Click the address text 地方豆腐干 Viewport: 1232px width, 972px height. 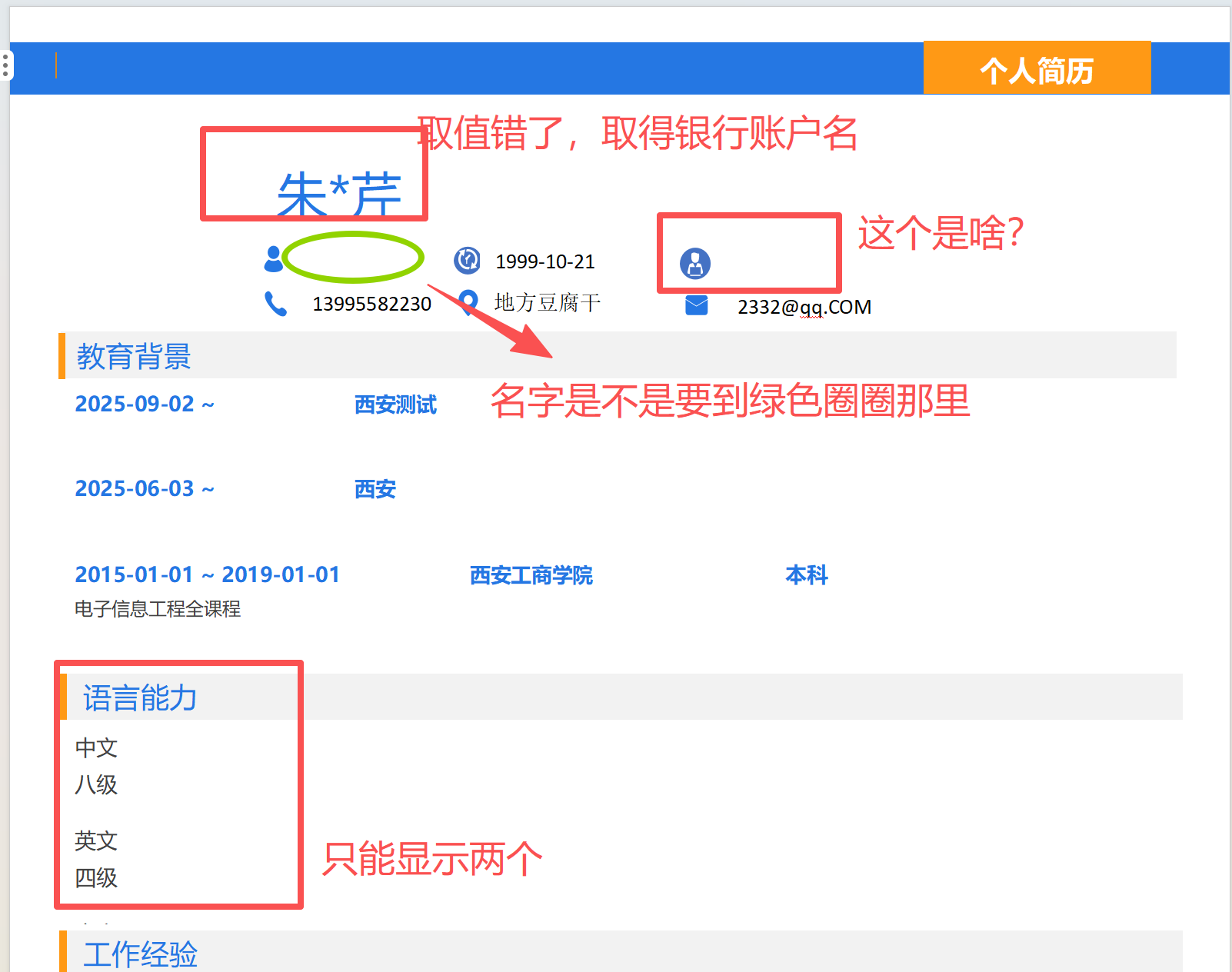[x=547, y=303]
